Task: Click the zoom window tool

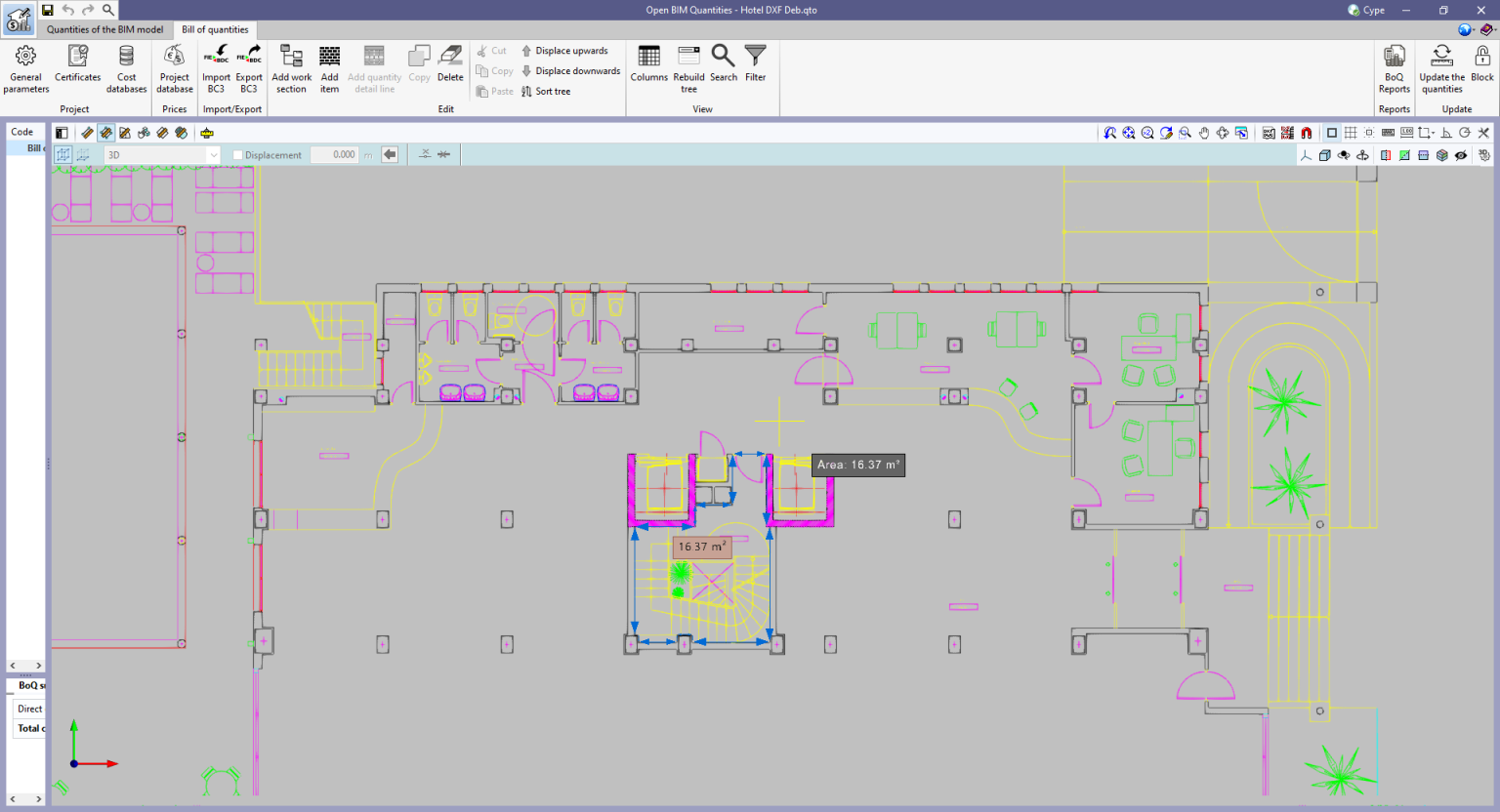Action: point(1185,133)
